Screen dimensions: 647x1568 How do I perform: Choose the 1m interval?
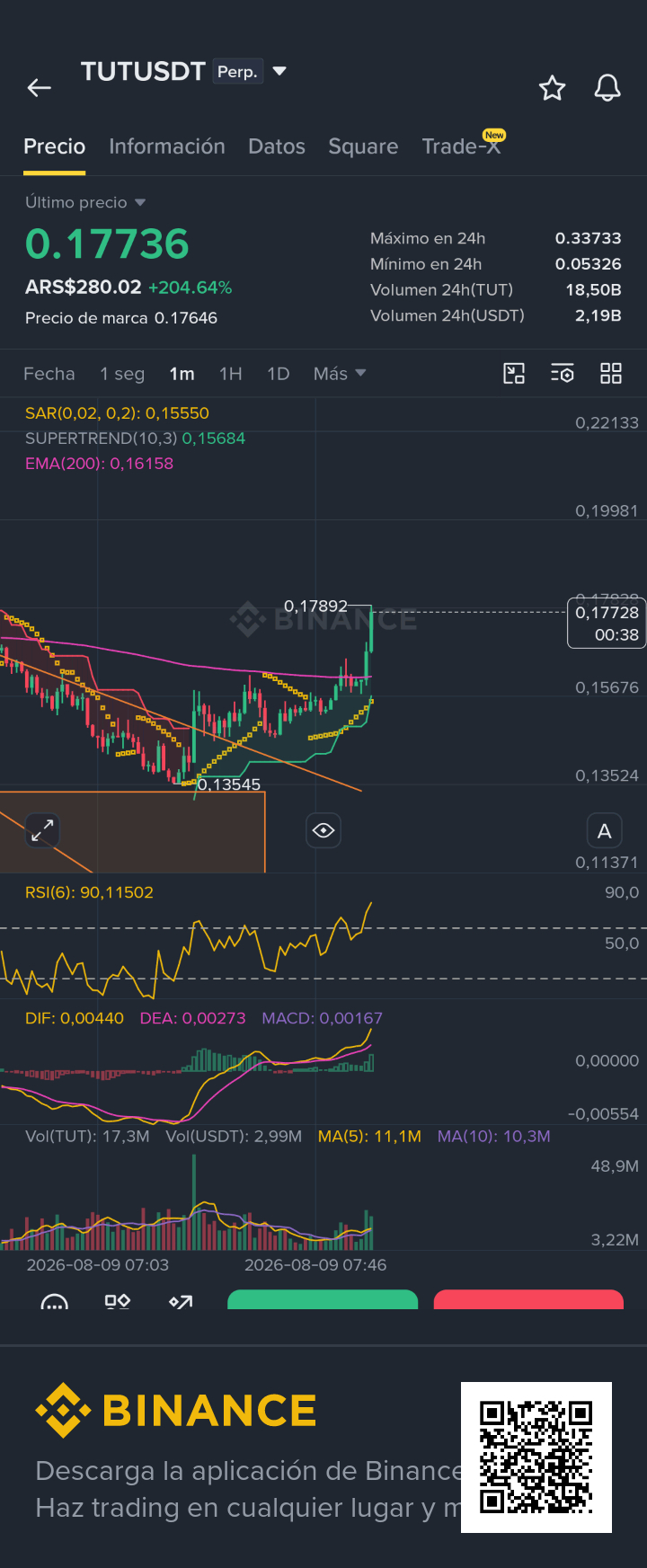[x=182, y=374]
